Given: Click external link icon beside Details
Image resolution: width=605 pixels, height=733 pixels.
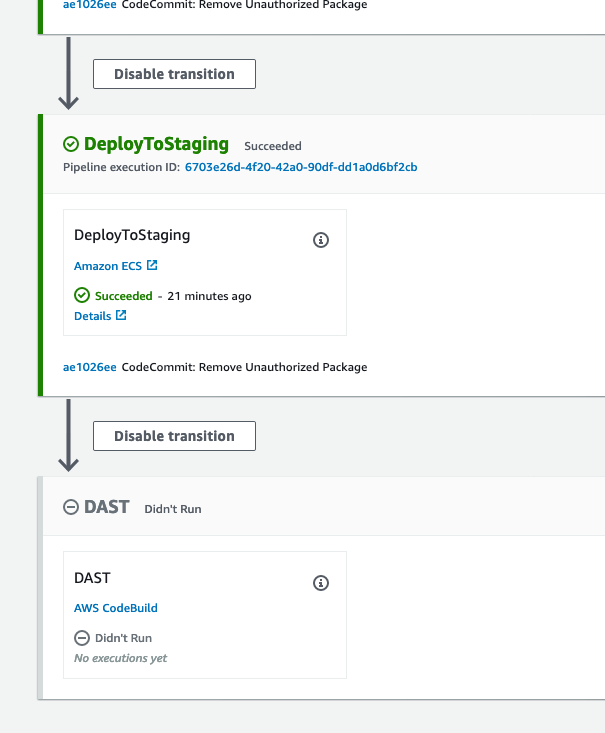Looking at the screenshot, I should pyautogui.click(x=121, y=315).
